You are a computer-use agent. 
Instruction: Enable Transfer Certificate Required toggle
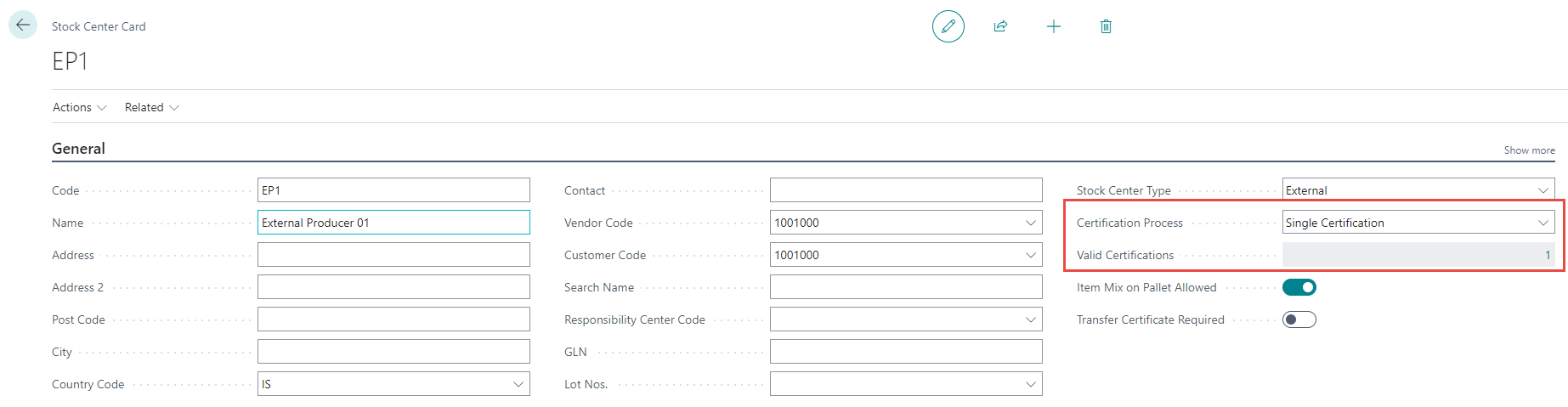[1299, 319]
